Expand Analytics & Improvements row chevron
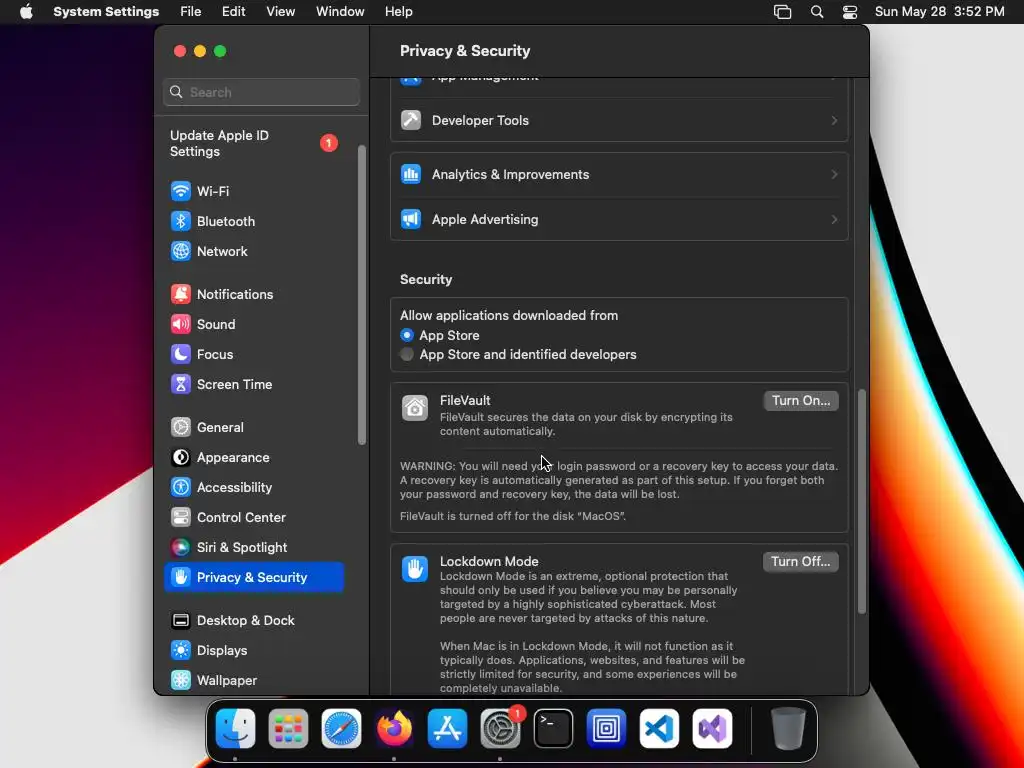 [x=834, y=174]
